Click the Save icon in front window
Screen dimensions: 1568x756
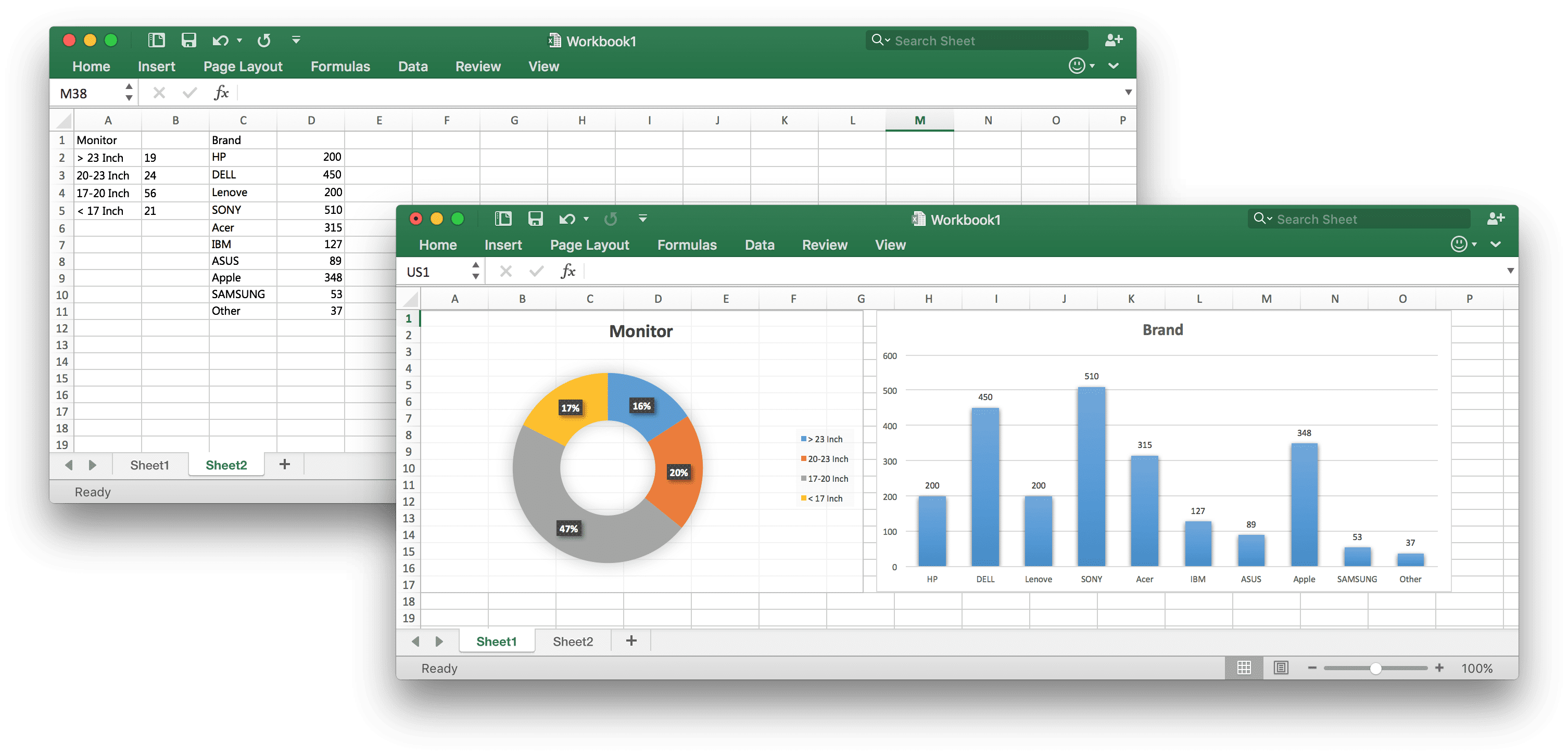(x=535, y=219)
